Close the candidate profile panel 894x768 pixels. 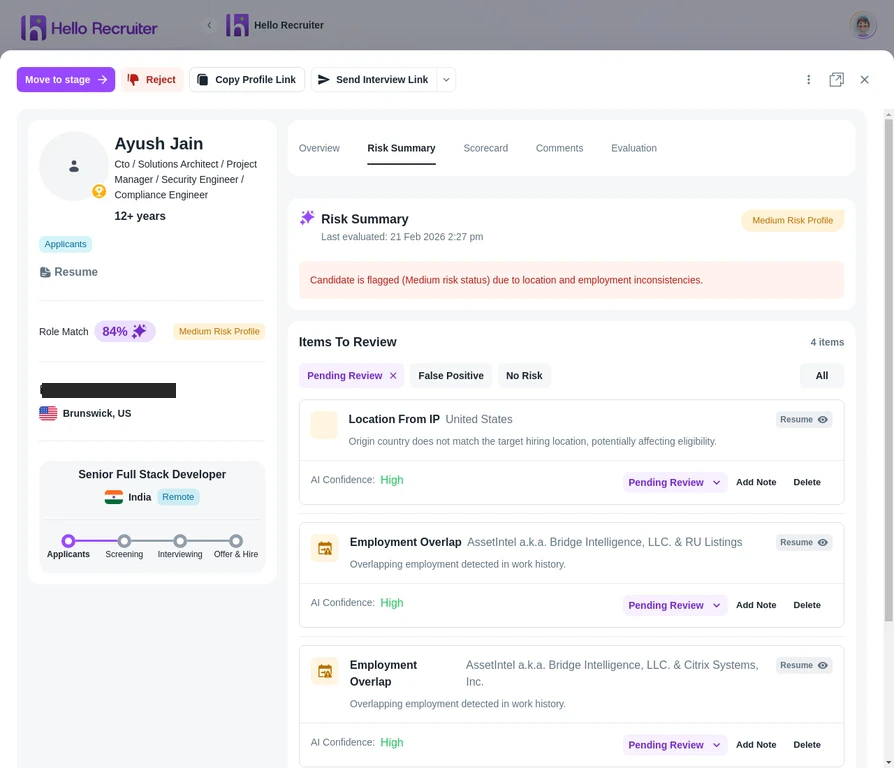coord(864,79)
